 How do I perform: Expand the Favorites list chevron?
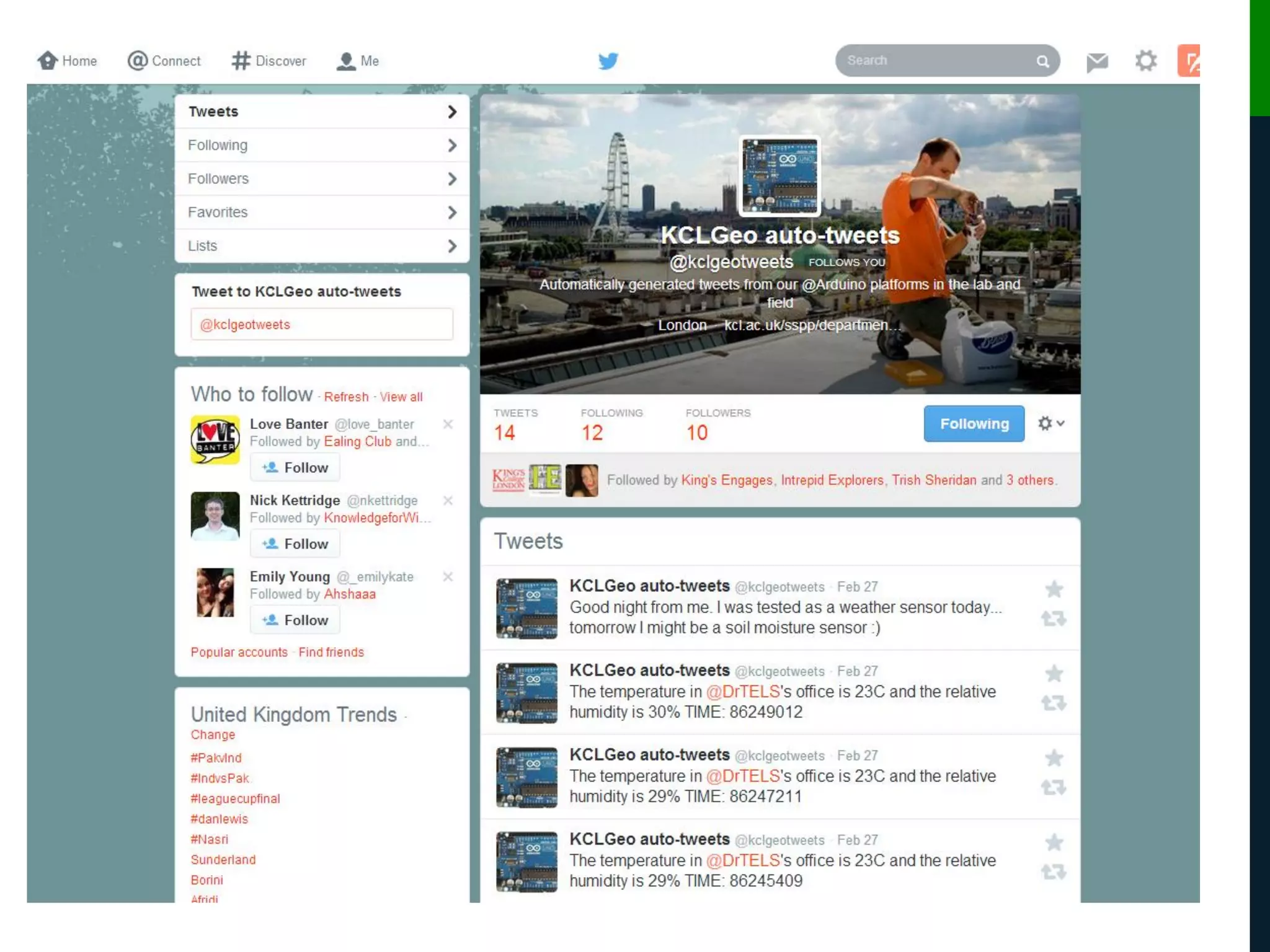tap(452, 213)
